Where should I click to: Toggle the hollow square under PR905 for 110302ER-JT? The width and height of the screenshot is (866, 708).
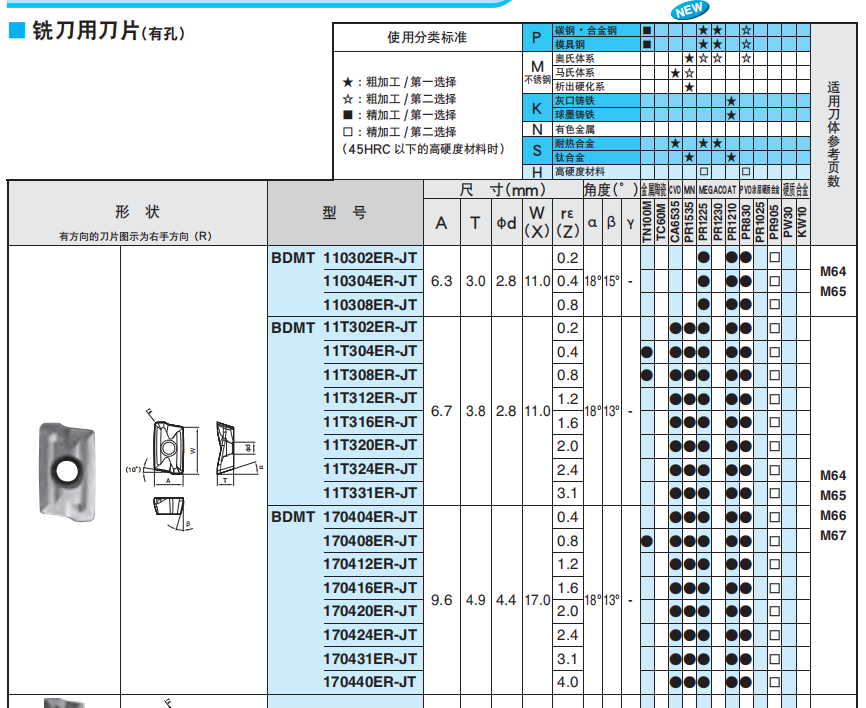(773, 258)
